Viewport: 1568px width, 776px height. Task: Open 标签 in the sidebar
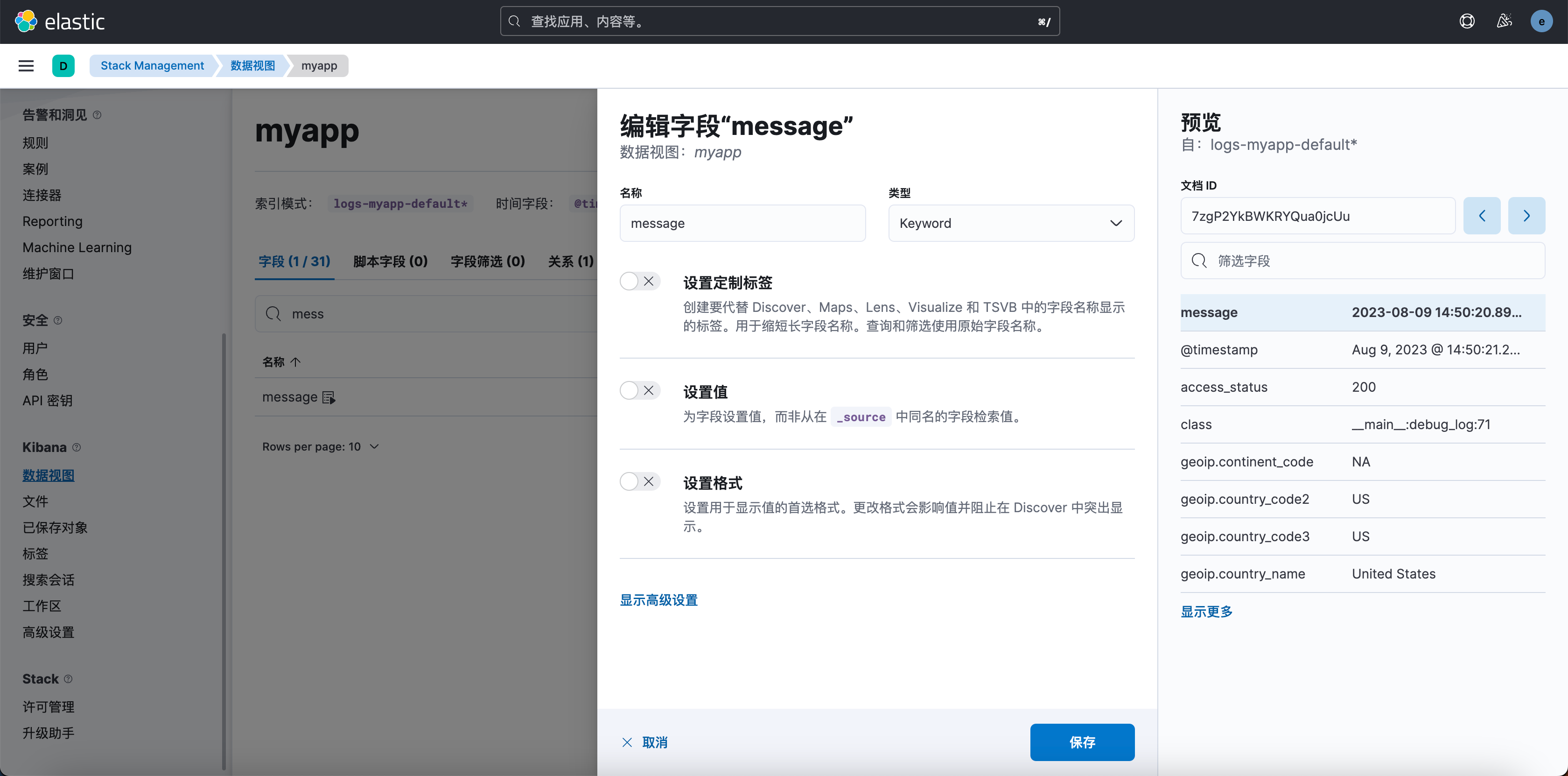pyautogui.click(x=35, y=554)
